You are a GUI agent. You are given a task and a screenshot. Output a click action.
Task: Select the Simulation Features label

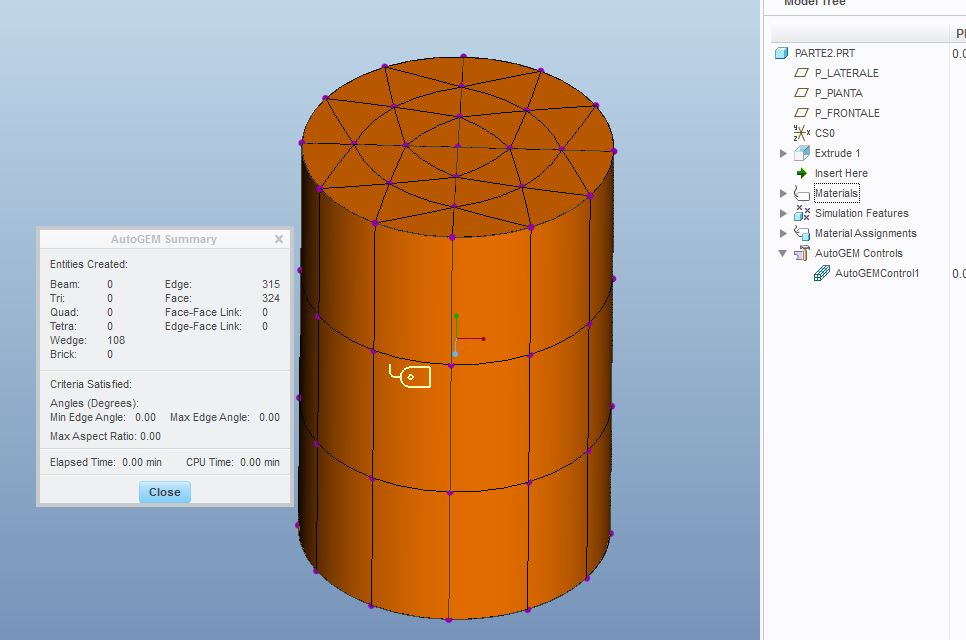point(861,213)
